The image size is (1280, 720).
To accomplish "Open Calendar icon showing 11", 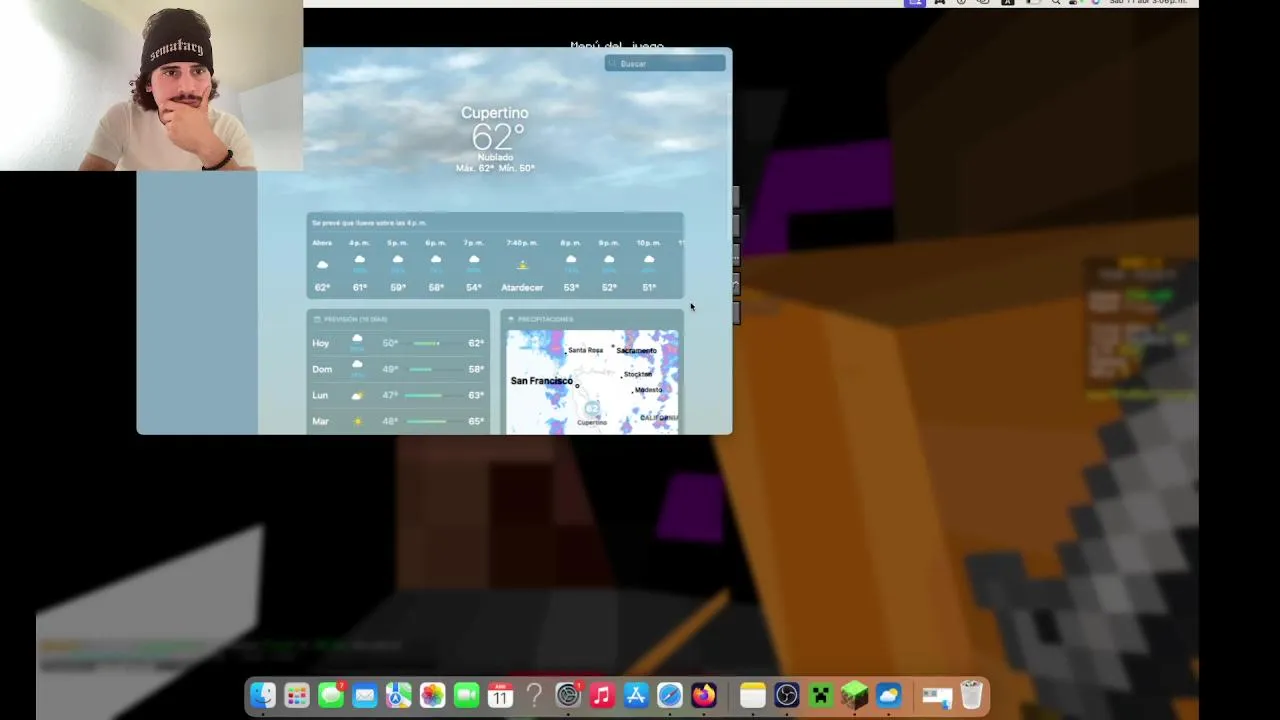I will (500, 695).
